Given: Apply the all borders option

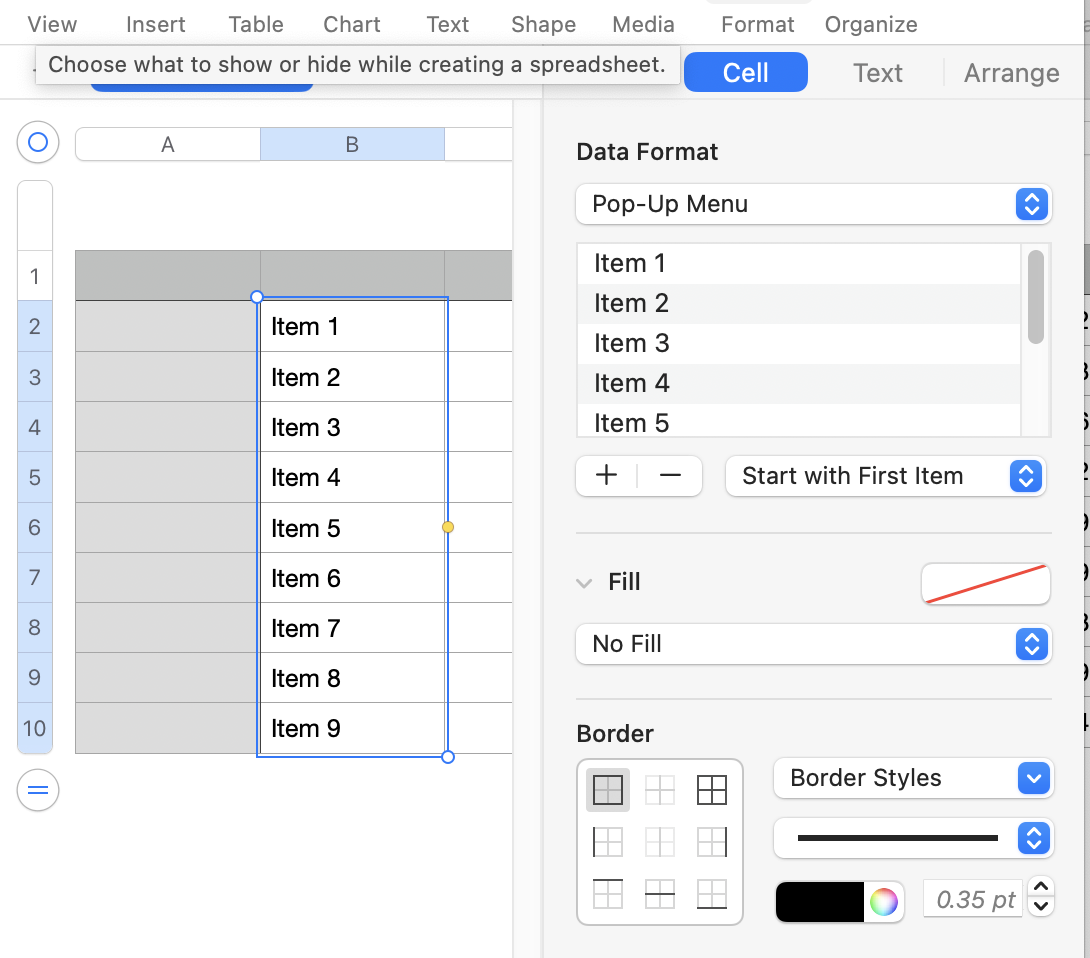Looking at the screenshot, I should tap(712, 790).
